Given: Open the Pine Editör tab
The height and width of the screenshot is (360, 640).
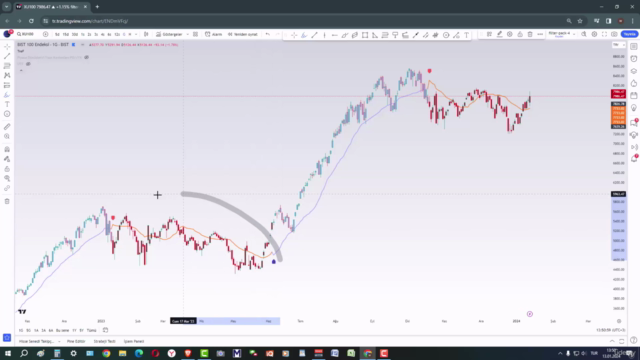Looking at the screenshot, I should coord(76,341).
